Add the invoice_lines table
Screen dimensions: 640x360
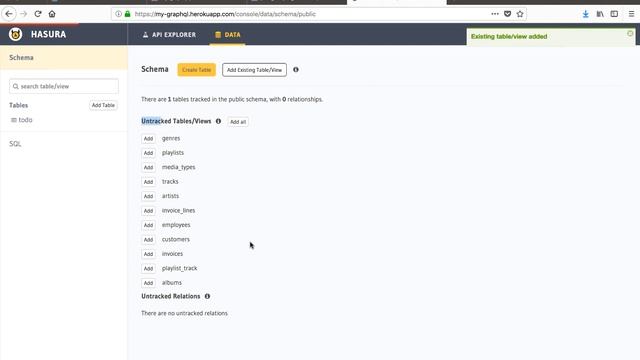pyautogui.click(x=148, y=211)
